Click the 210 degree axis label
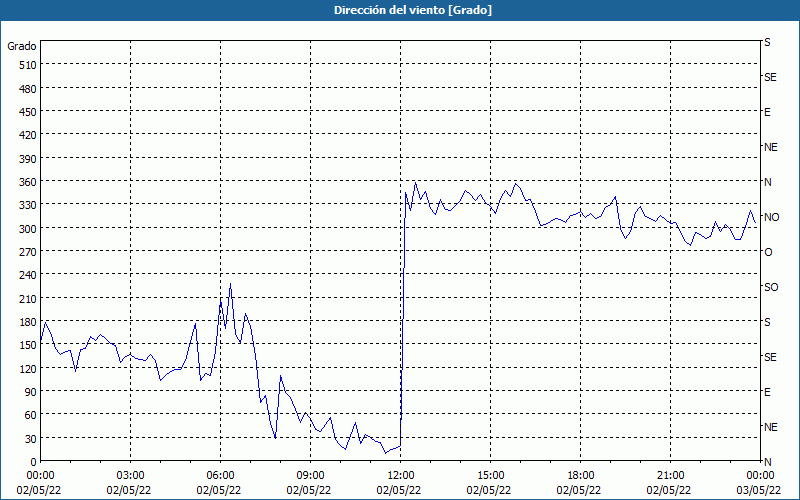 coord(29,298)
